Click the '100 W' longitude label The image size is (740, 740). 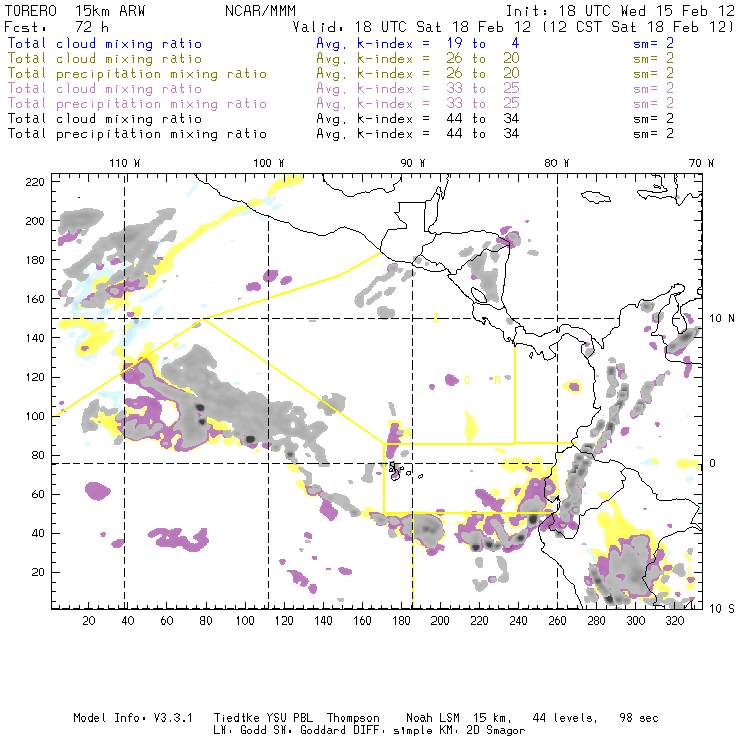tap(269, 163)
